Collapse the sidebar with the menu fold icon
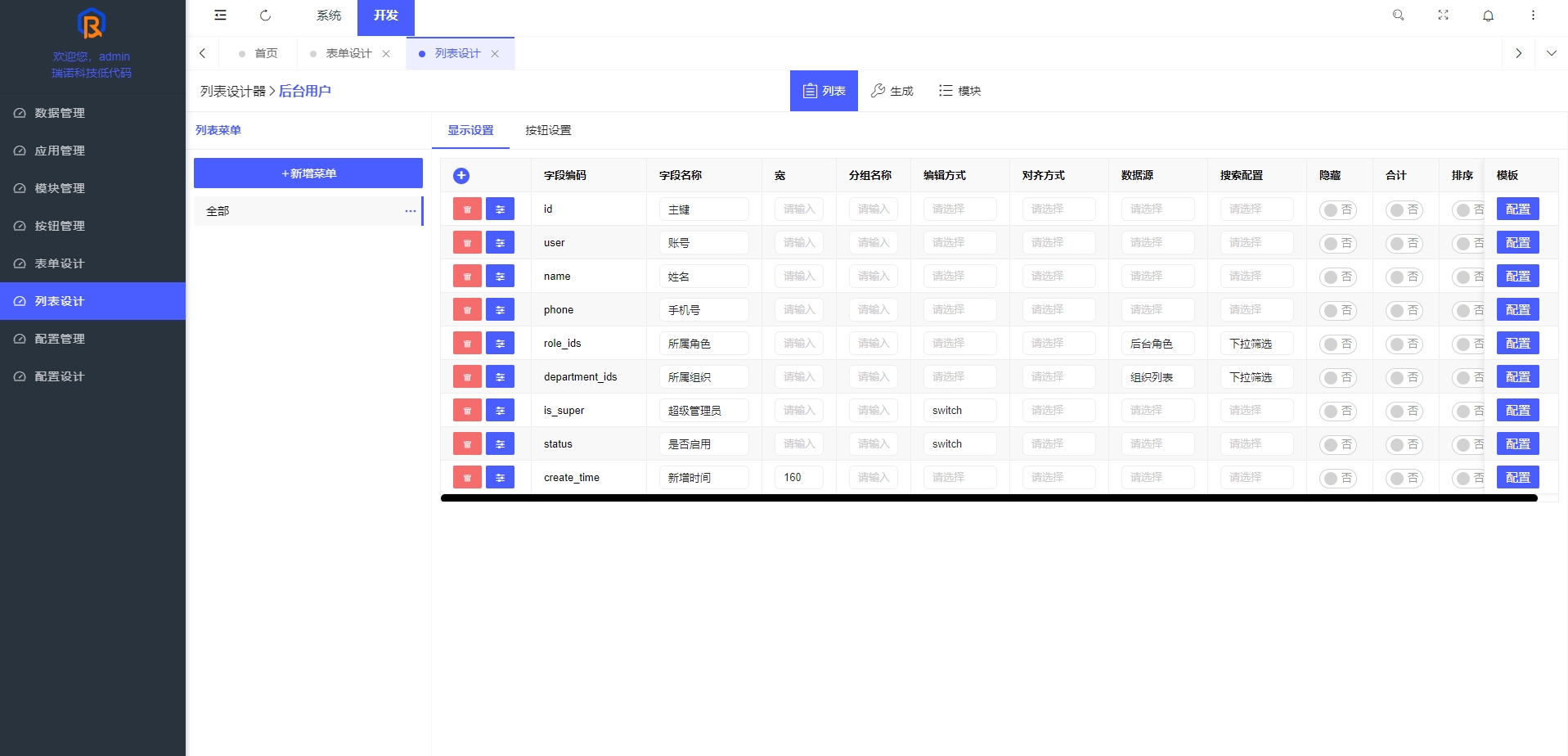Viewport: 1568px width, 756px height. pyautogui.click(x=221, y=16)
